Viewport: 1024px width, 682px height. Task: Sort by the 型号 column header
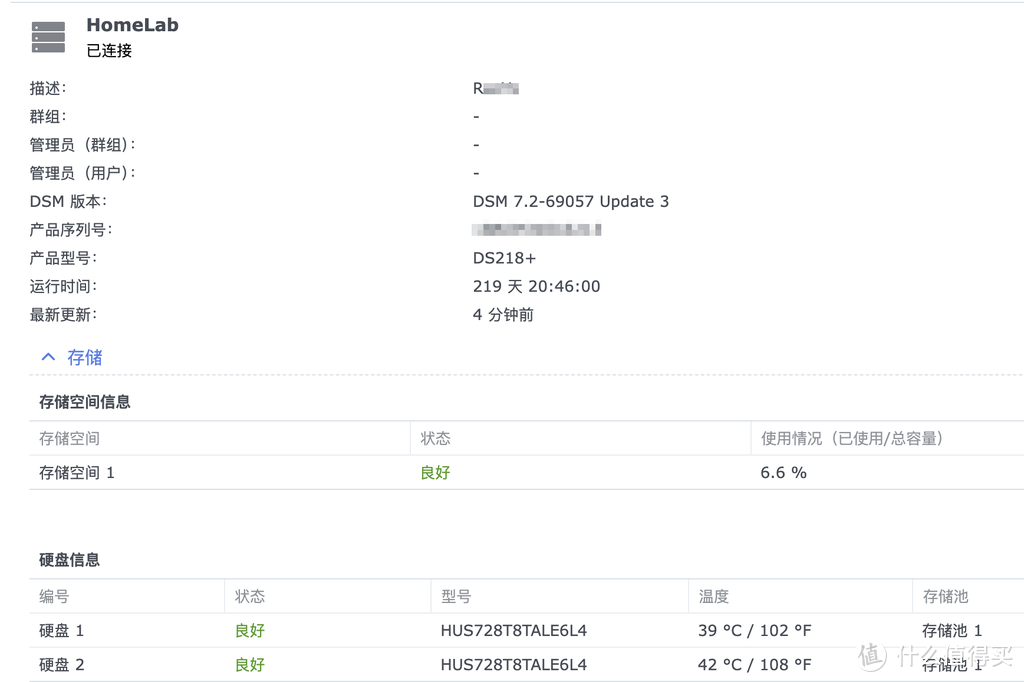tap(455, 596)
